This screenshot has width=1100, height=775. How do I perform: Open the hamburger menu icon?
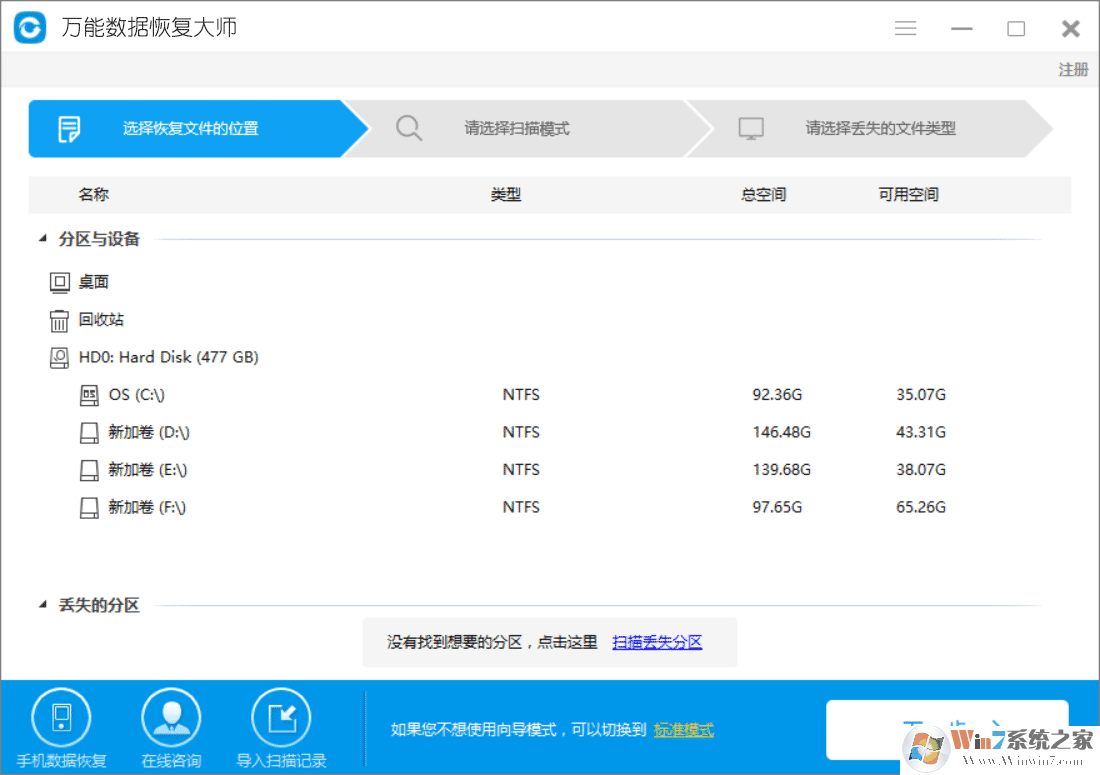coord(905,28)
